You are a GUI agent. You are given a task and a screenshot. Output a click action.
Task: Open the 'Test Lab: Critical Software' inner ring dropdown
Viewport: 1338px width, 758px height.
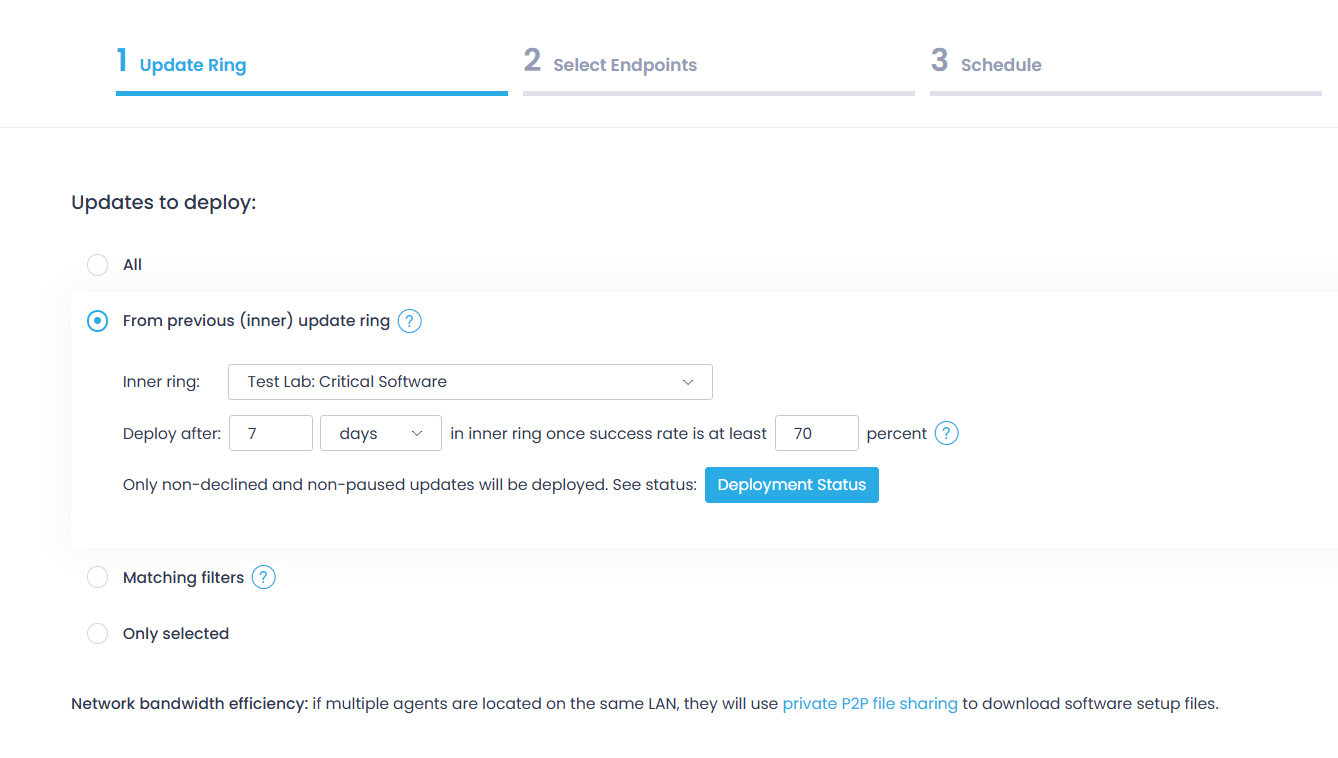click(470, 382)
